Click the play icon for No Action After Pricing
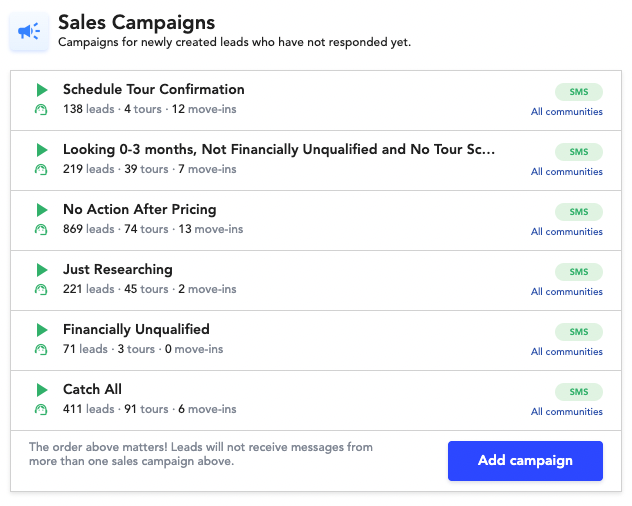Viewport: 632px width, 506px height. (x=42, y=210)
